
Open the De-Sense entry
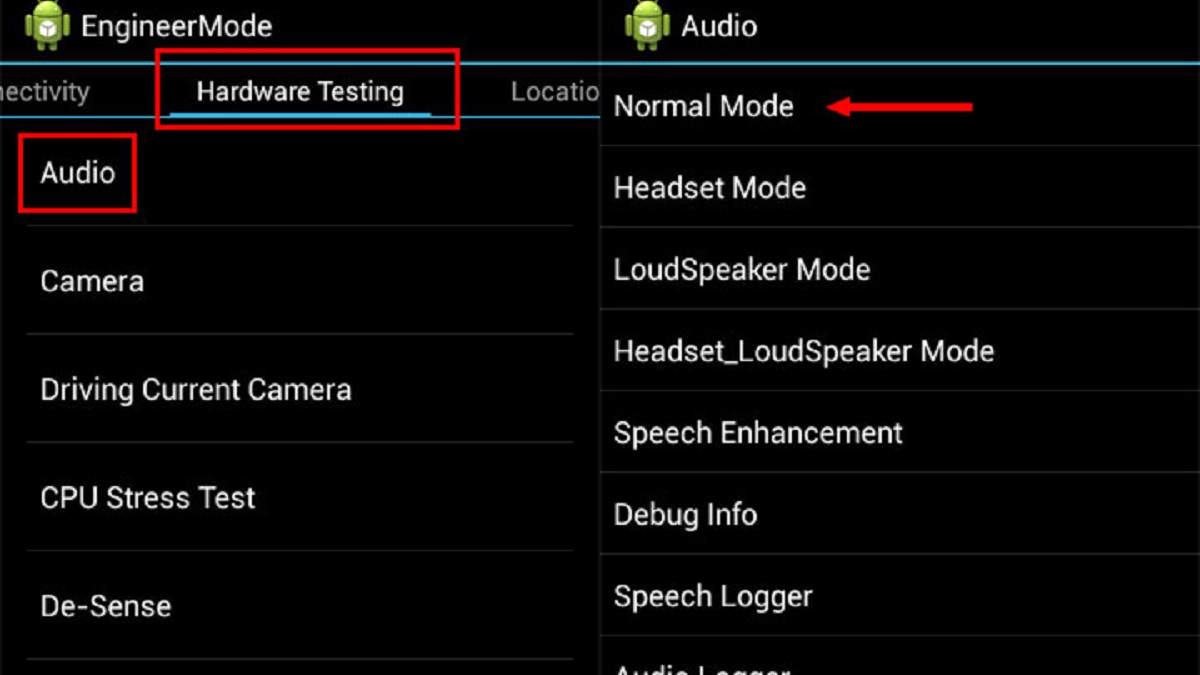(x=300, y=605)
